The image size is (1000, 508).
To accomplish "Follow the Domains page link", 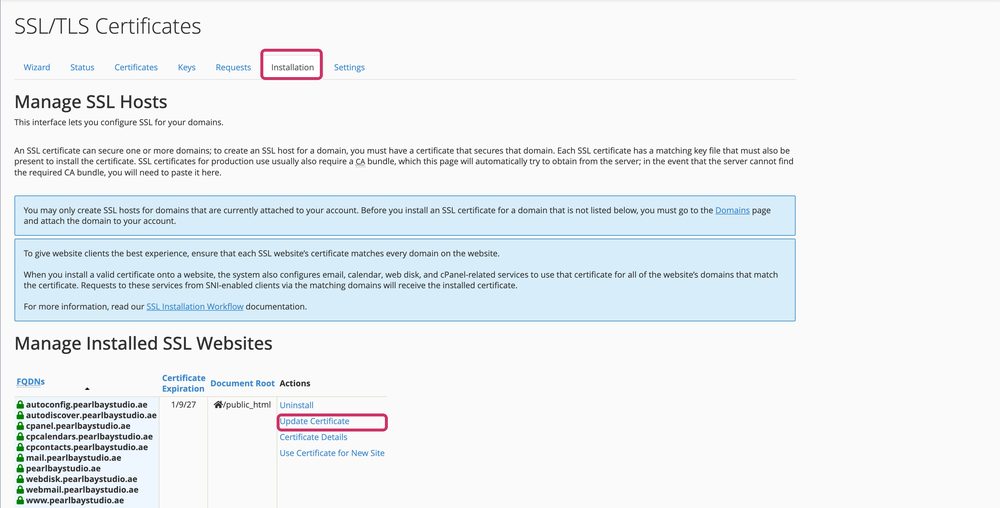I will click(x=732, y=210).
